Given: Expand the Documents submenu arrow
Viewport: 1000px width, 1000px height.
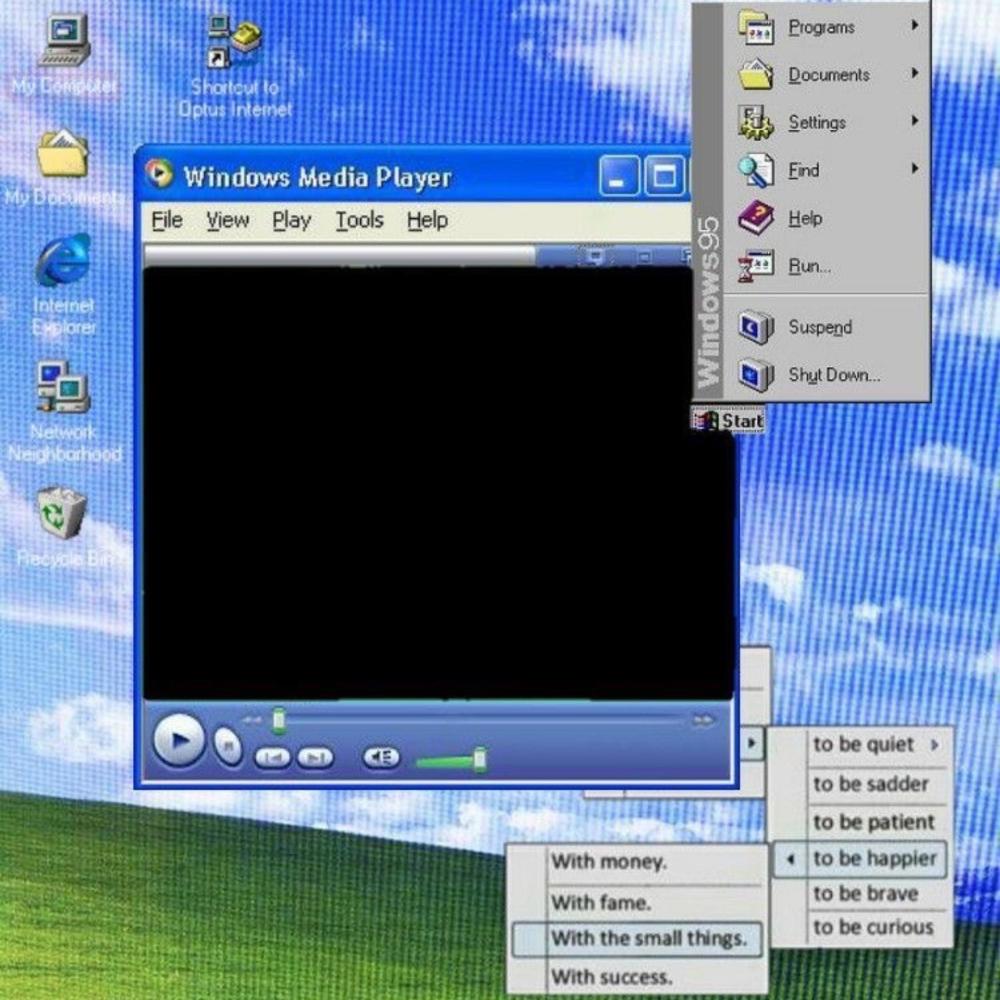Looking at the screenshot, I should [x=915, y=73].
